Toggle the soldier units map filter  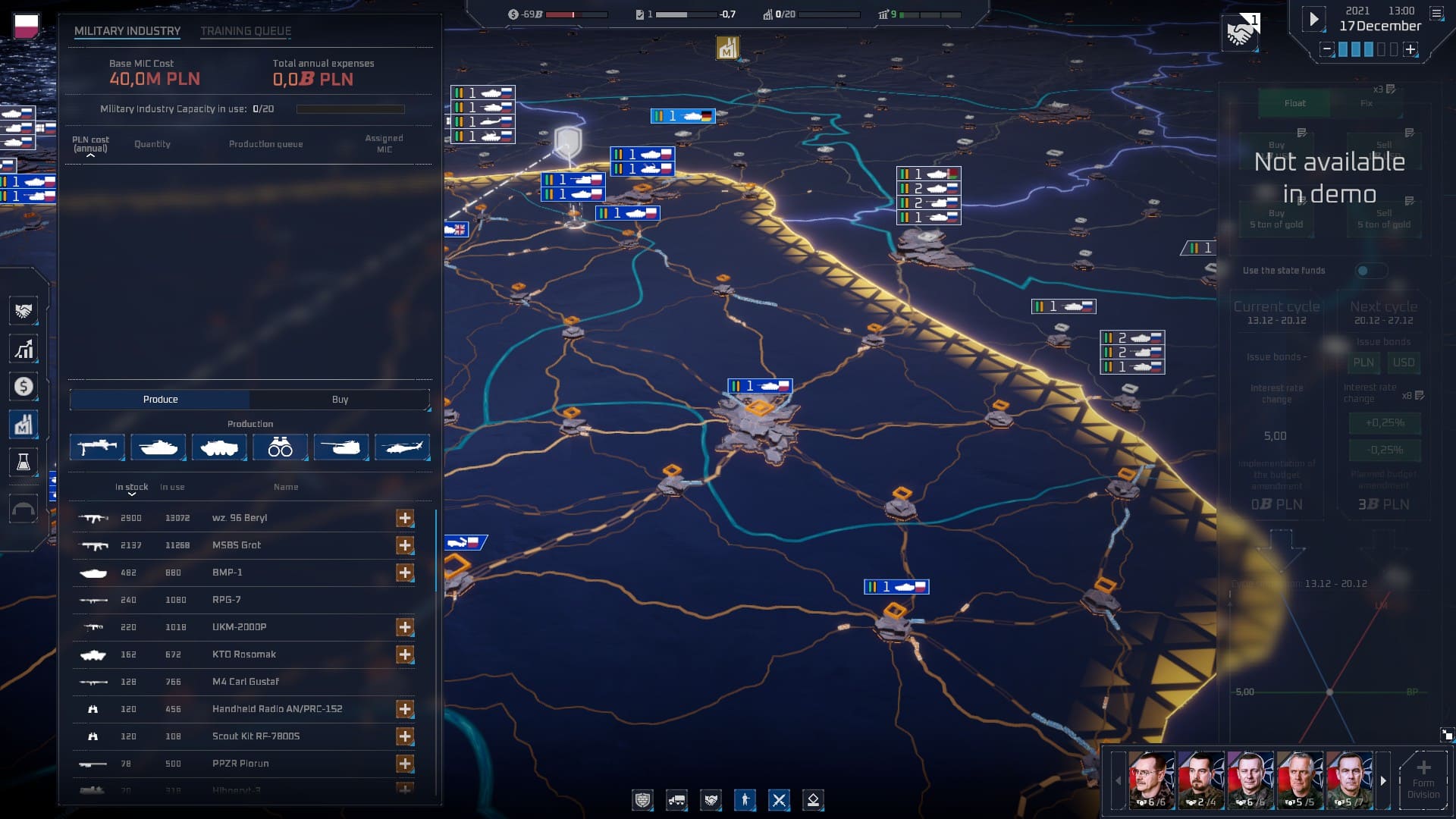[x=745, y=800]
